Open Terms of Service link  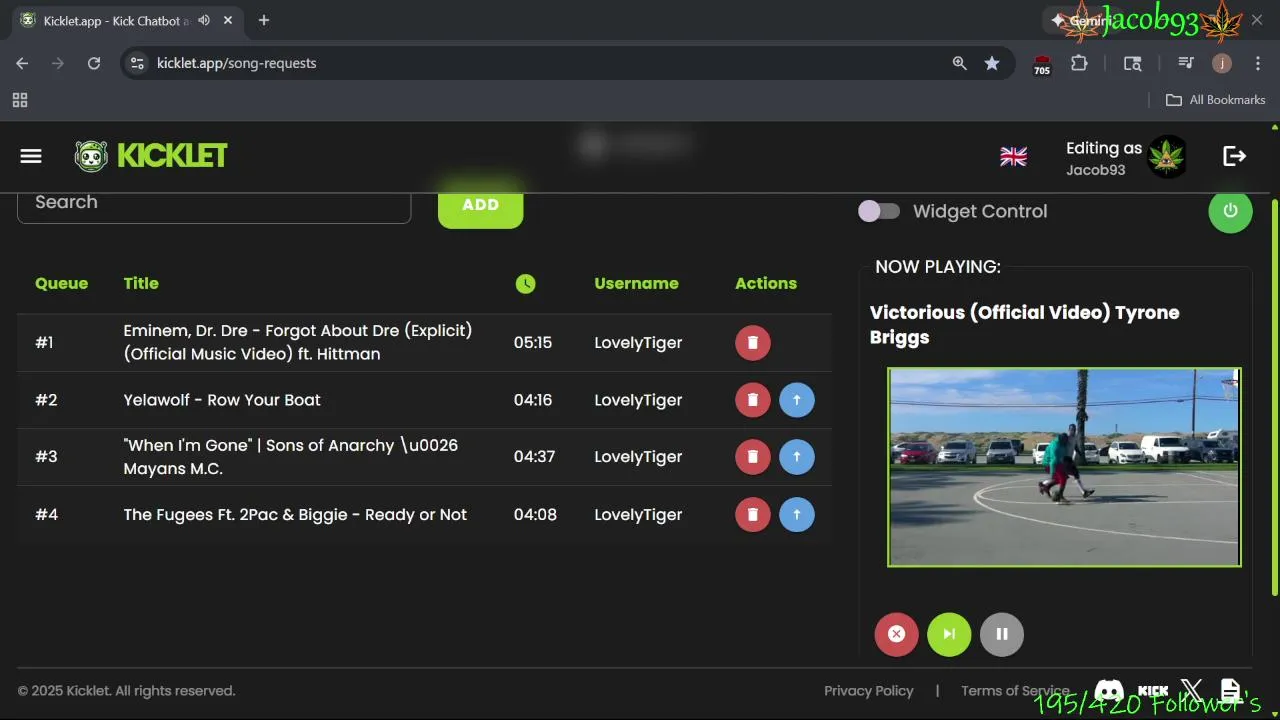point(1015,691)
